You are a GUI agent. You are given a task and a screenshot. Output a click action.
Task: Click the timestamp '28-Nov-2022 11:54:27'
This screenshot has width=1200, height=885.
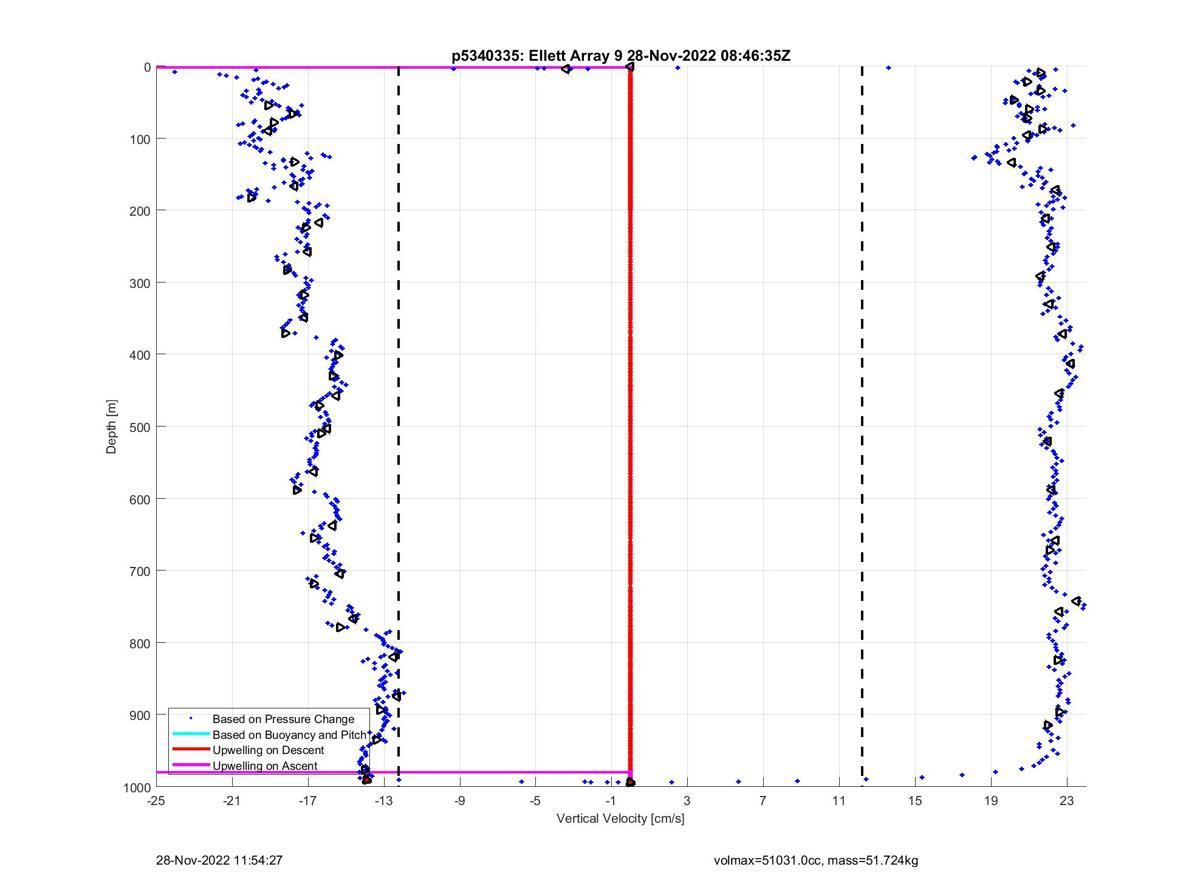(219, 860)
